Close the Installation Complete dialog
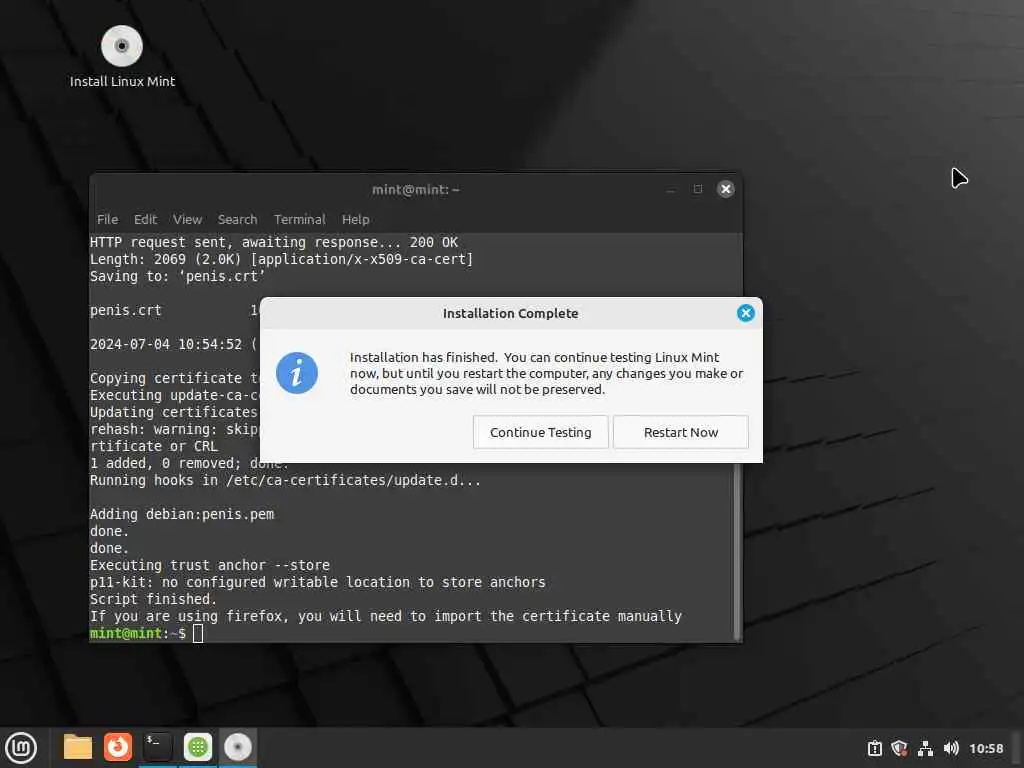The width and height of the screenshot is (1024, 768). (745, 313)
